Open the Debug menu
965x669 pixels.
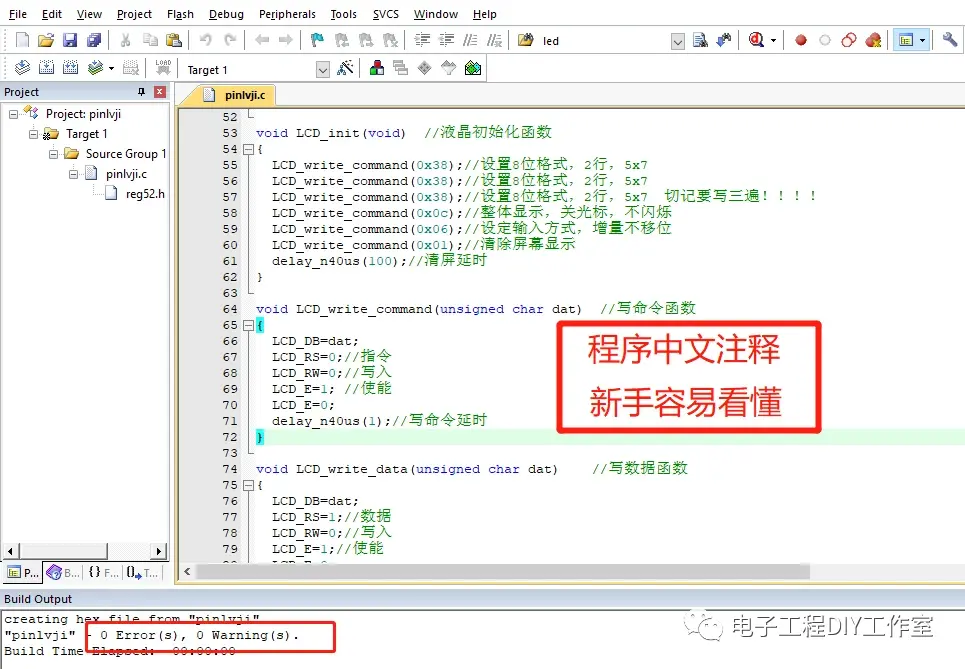tap(226, 14)
